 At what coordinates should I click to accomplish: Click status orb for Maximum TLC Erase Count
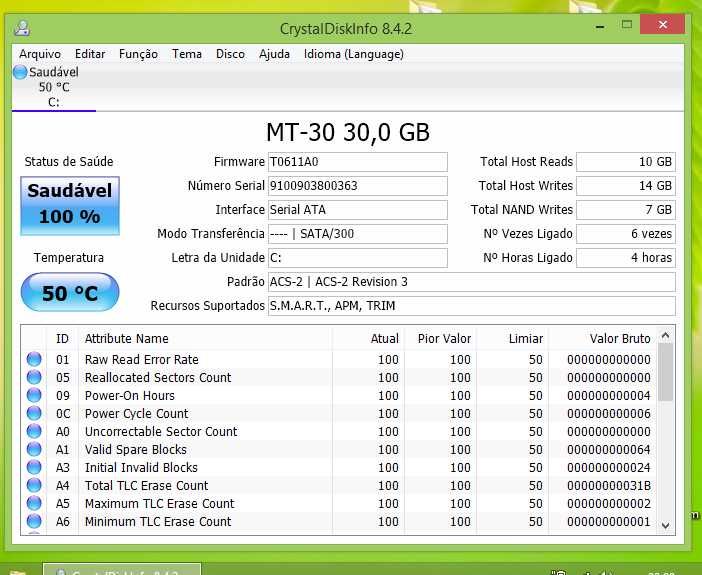point(34,503)
